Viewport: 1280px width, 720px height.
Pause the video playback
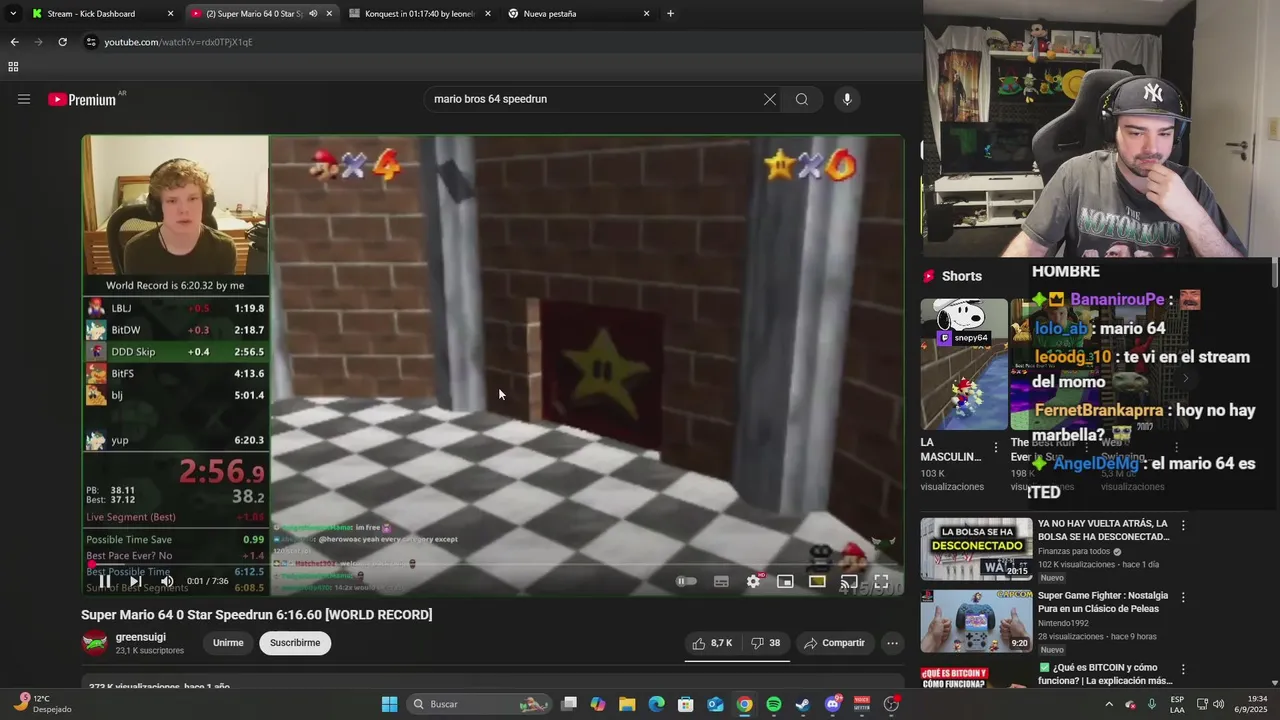[104, 581]
